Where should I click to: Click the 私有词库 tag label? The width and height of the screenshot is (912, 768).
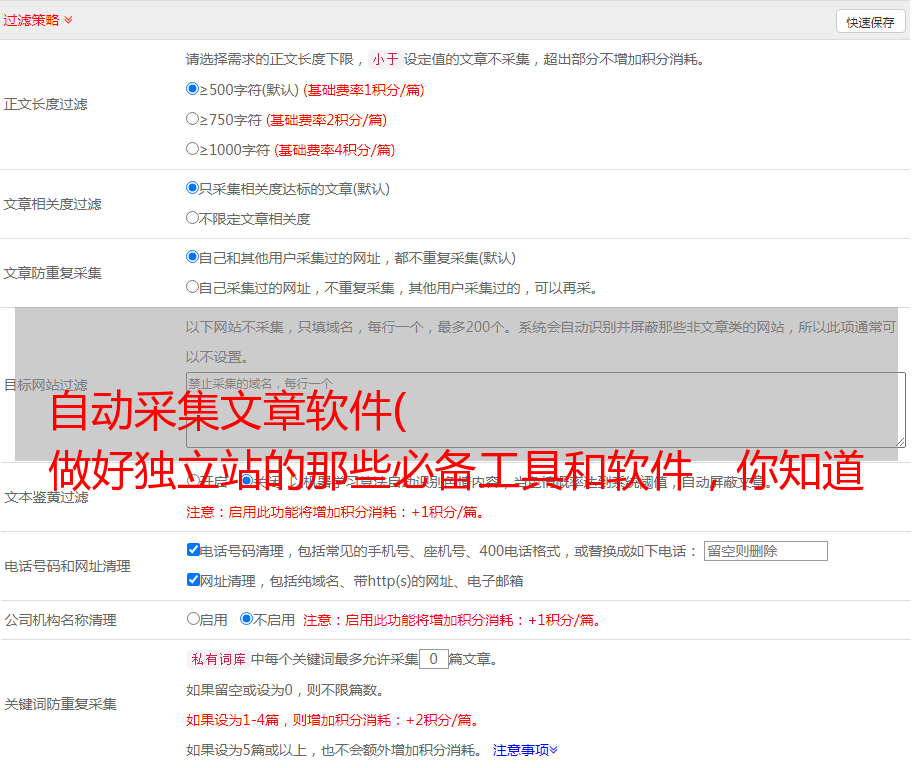tap(216, 659)
